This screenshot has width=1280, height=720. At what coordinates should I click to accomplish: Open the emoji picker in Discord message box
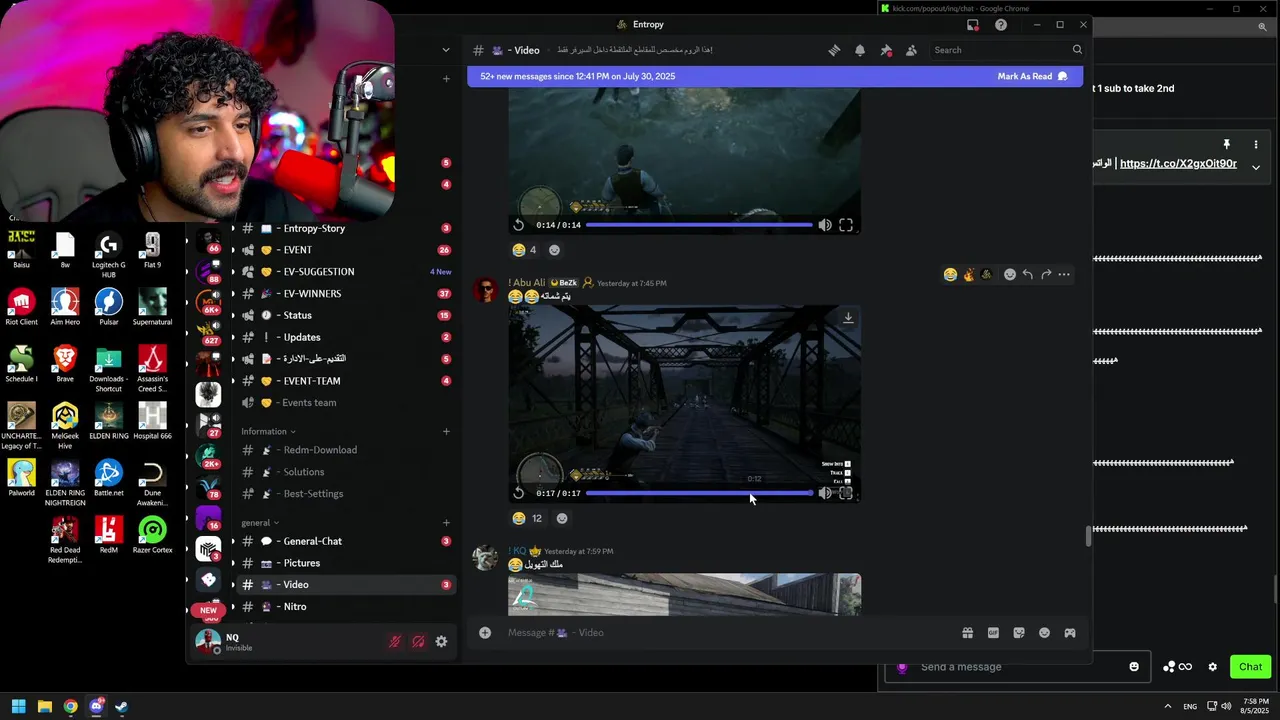coord(1044,632)
